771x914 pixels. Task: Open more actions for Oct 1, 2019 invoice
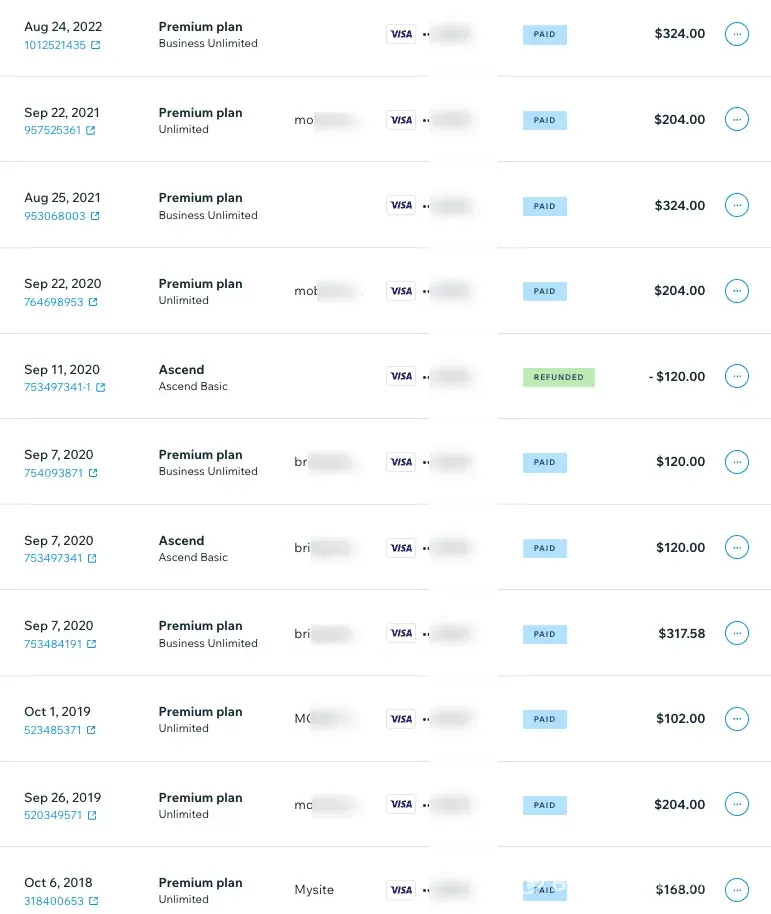click(x=736, y=719)
